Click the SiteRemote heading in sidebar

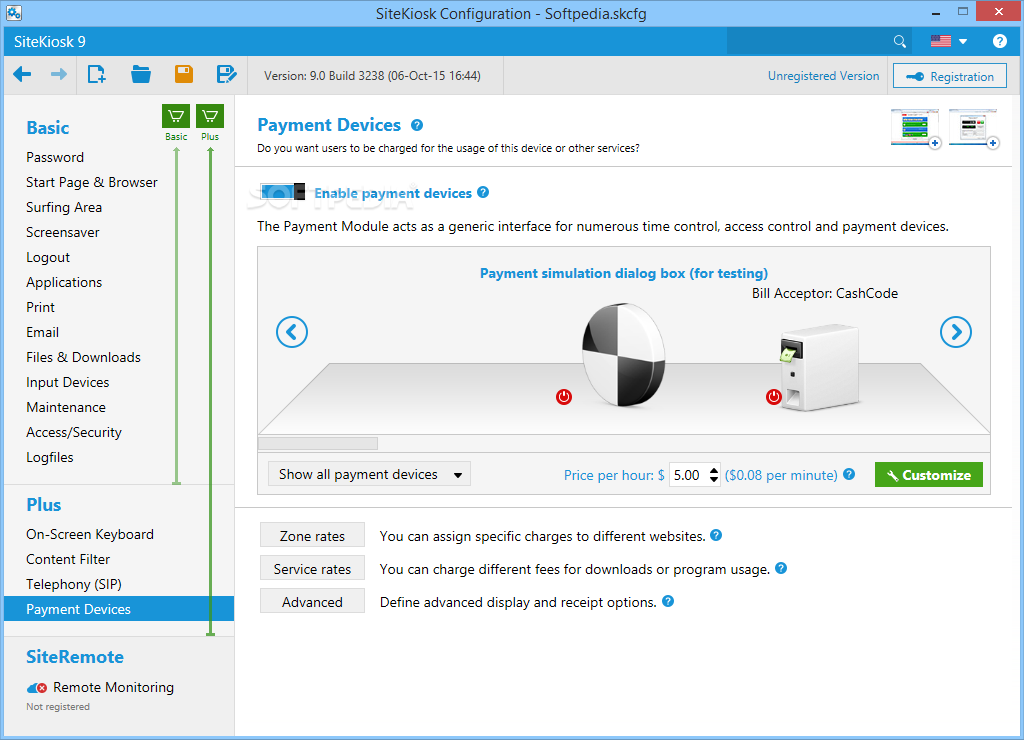(x=75, y=656)
